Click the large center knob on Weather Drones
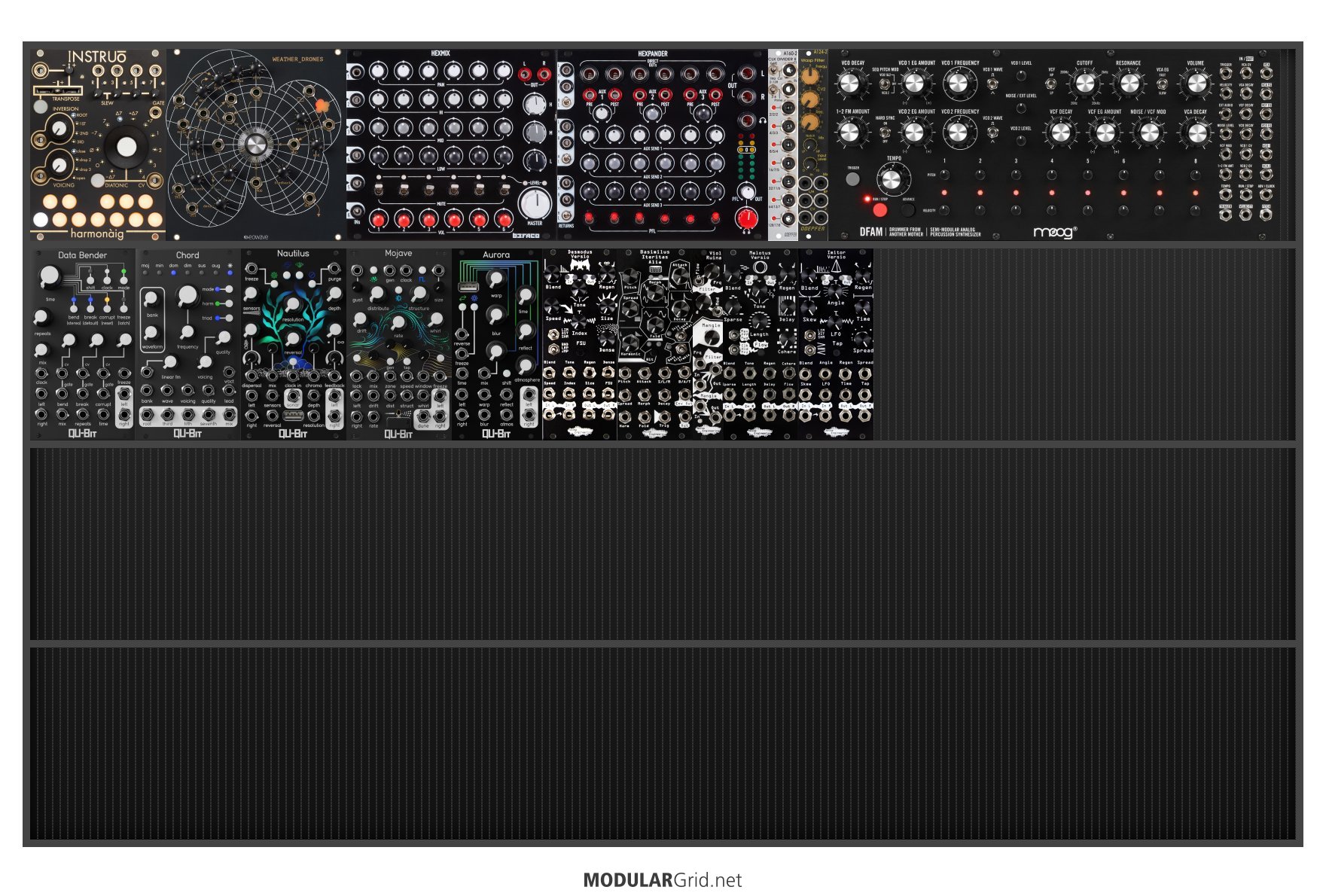Image resolution: width=1326 pixels, height=896 pixels. click(255, 145)
